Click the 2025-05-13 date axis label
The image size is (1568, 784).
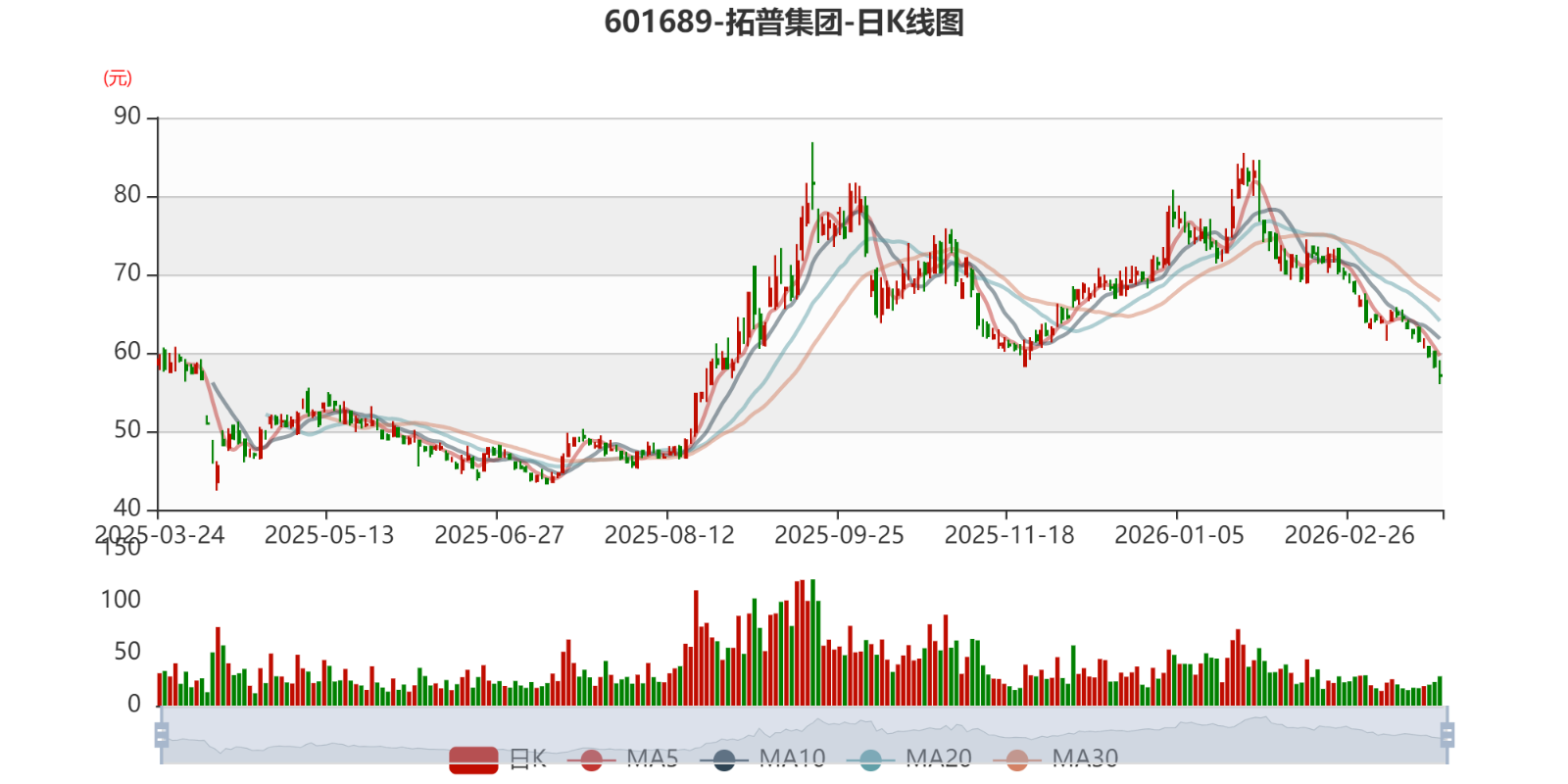[x=329, y=535]
